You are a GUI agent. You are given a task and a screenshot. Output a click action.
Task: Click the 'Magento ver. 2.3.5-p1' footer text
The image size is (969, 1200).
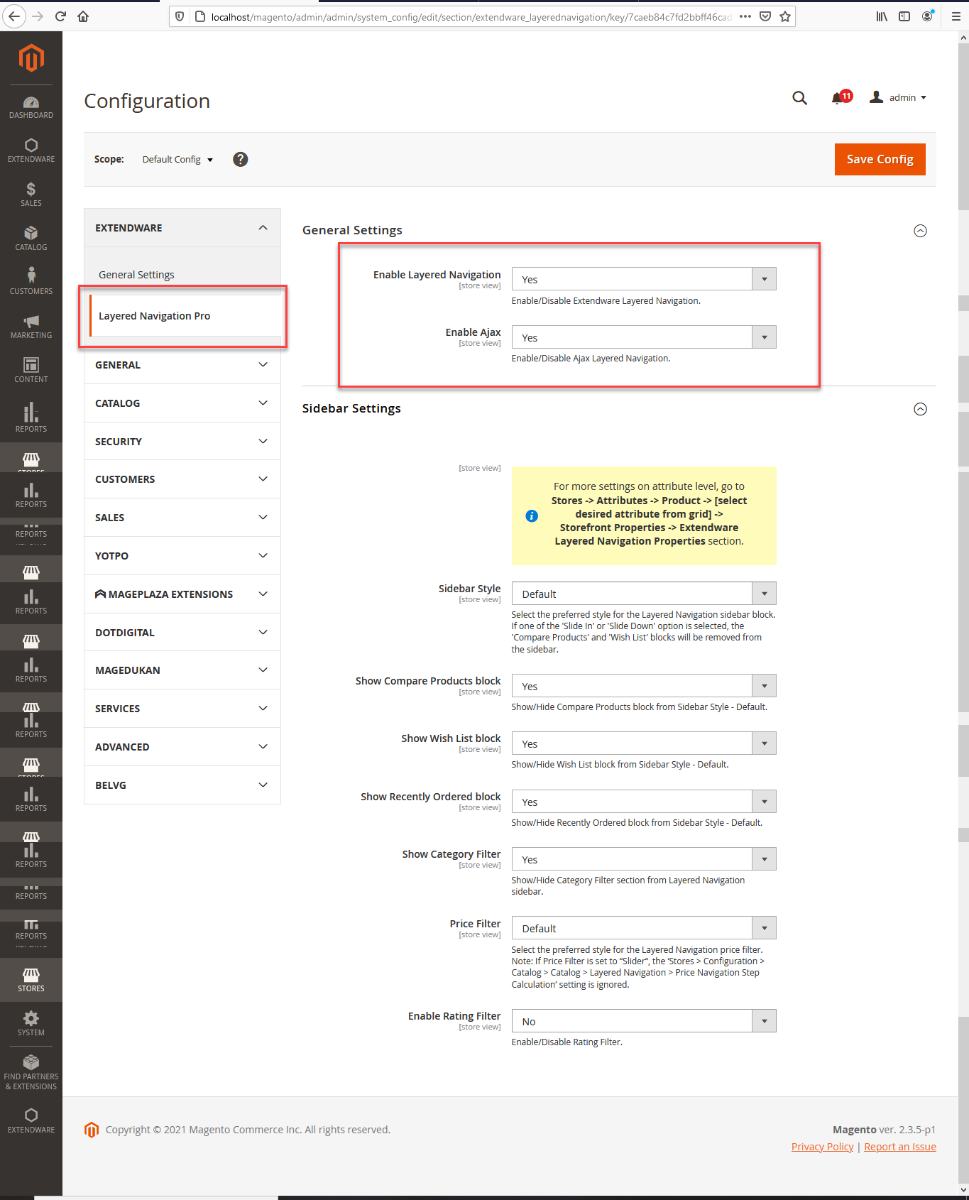pos(884,1129)
